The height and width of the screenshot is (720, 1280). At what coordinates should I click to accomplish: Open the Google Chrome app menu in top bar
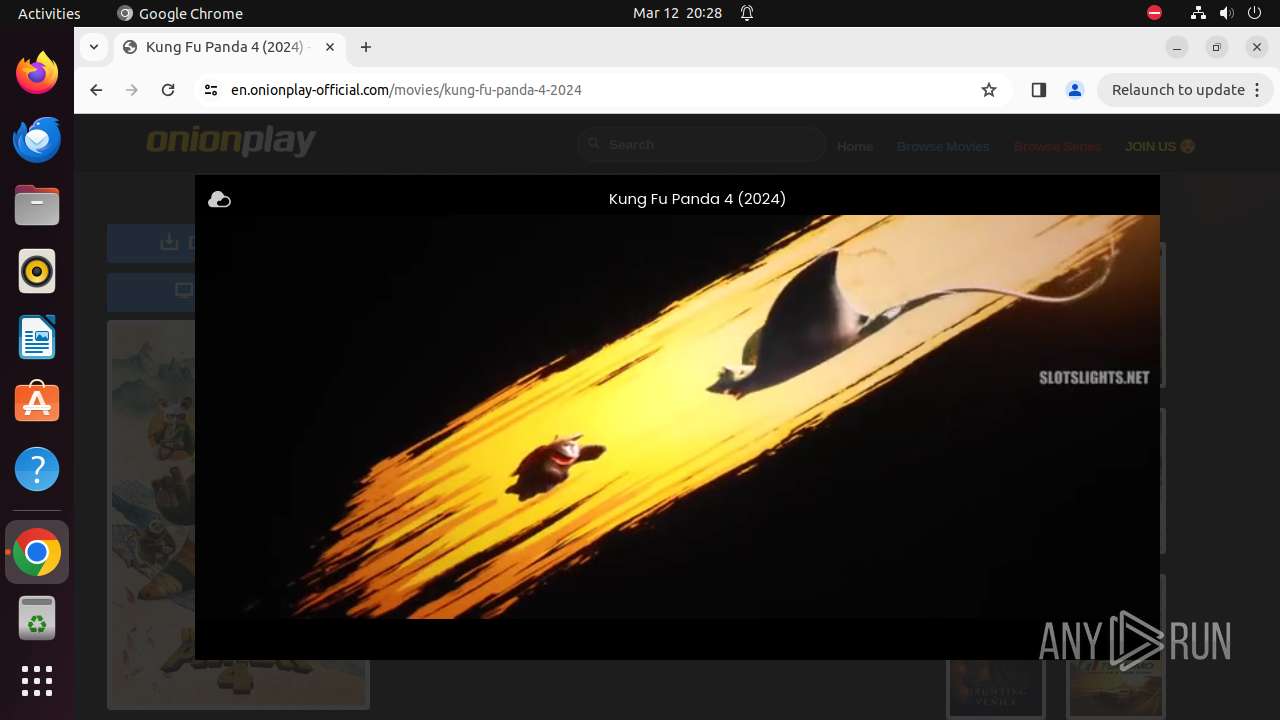tap(180, 13)
